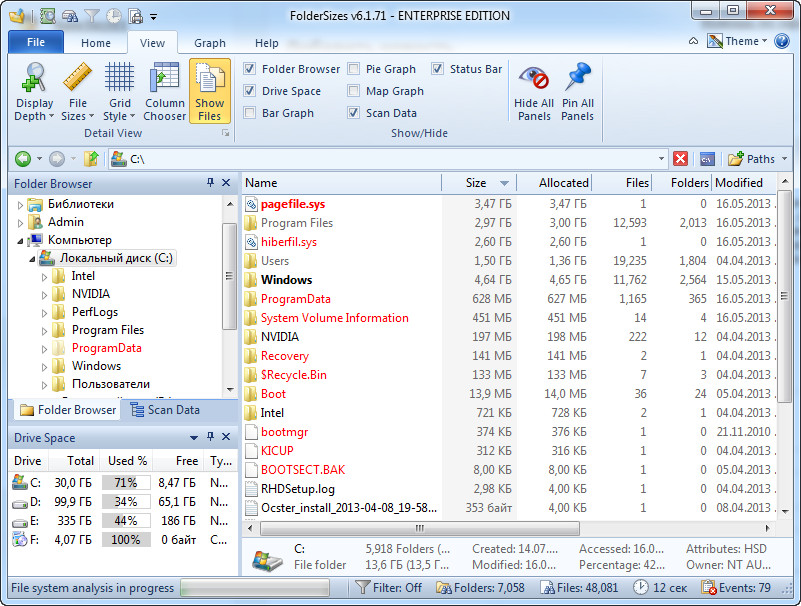Enable the Pie Graph checkbox
Image resolution: width=801 pixels, height=606 pixels.
click(x=354, y=68)
